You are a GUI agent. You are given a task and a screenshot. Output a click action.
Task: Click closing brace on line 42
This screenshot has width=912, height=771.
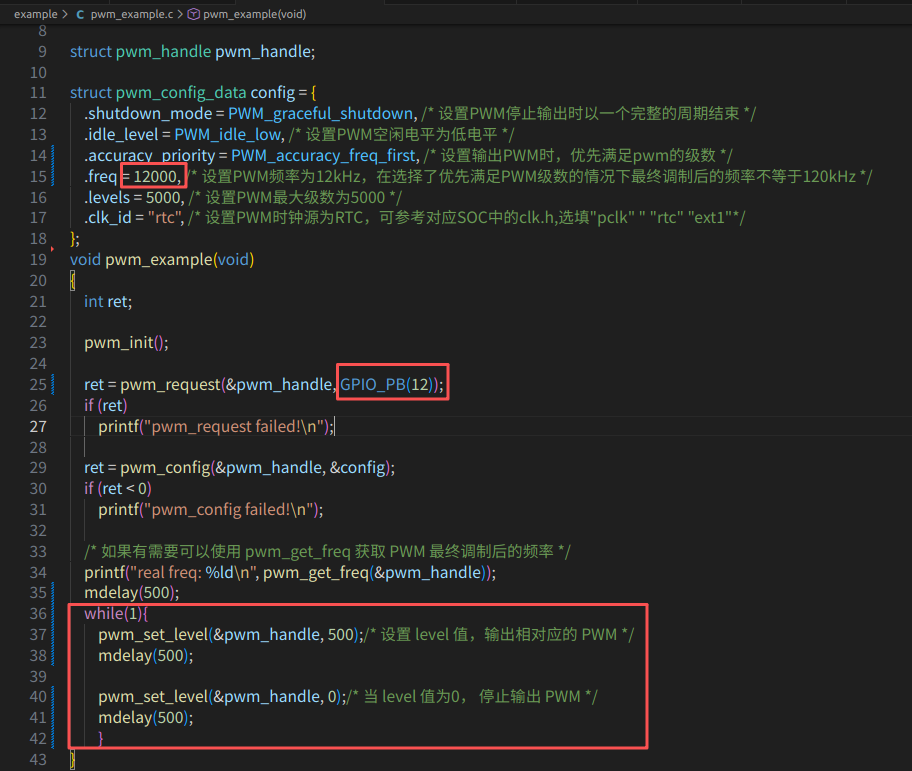coord(101,738)
